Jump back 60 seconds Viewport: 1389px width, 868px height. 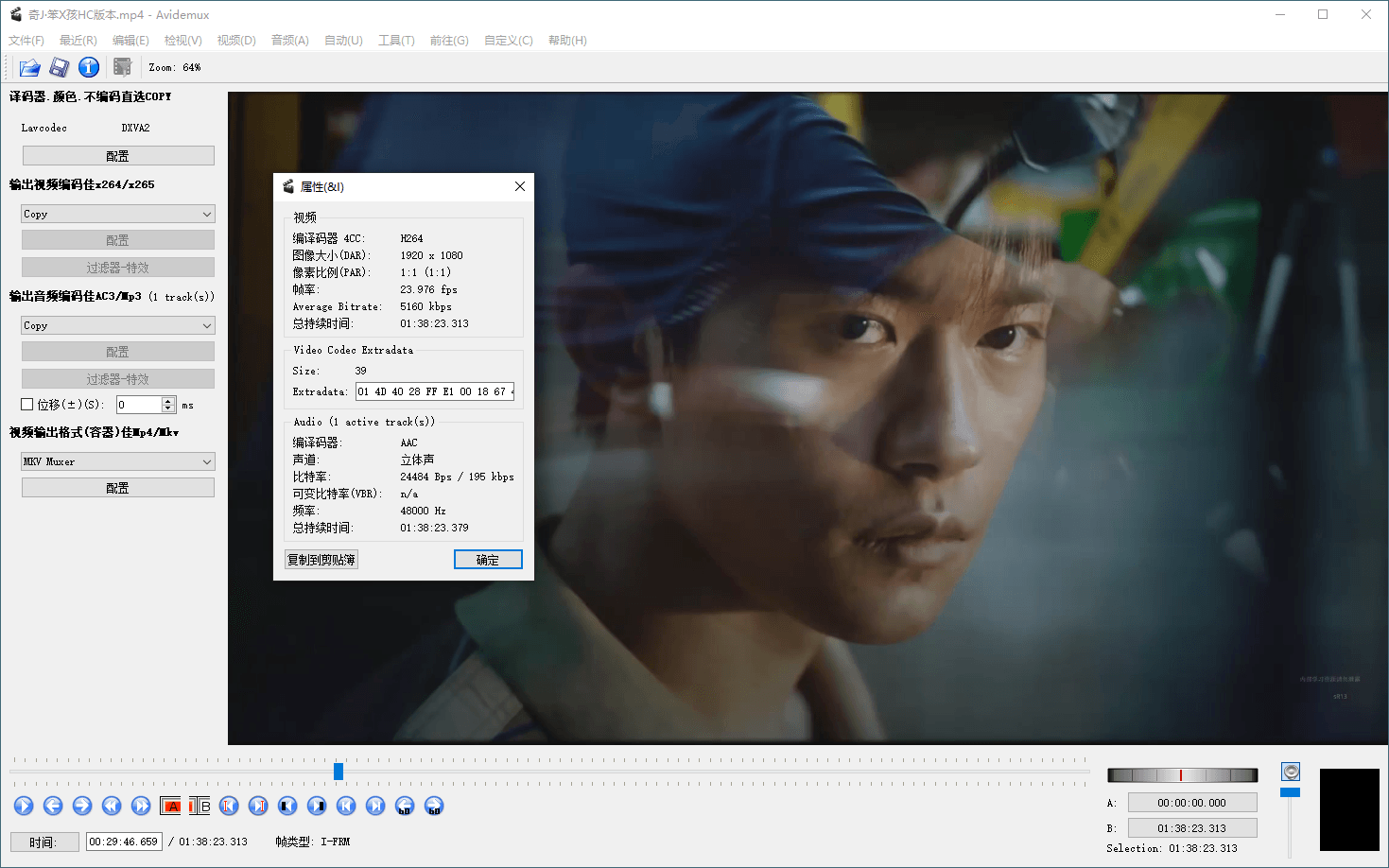pyautogui.click(x=404, y=806)
